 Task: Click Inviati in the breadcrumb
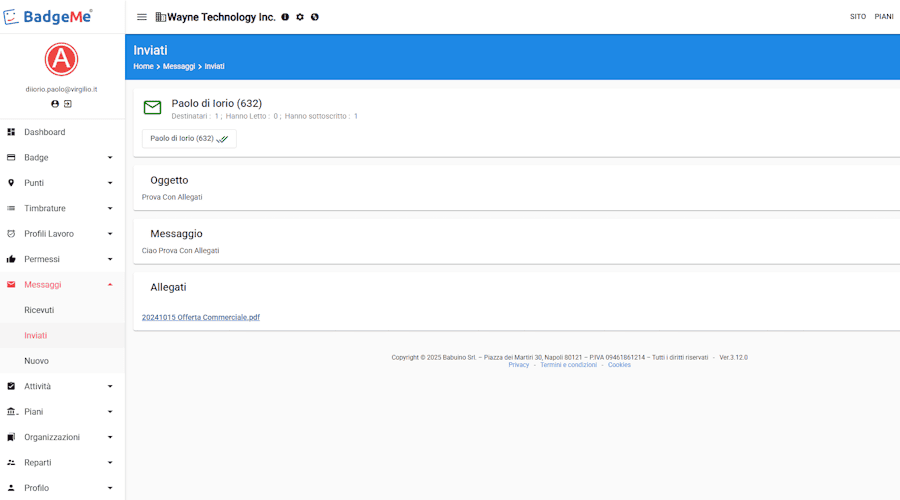(x=215, y=67)
